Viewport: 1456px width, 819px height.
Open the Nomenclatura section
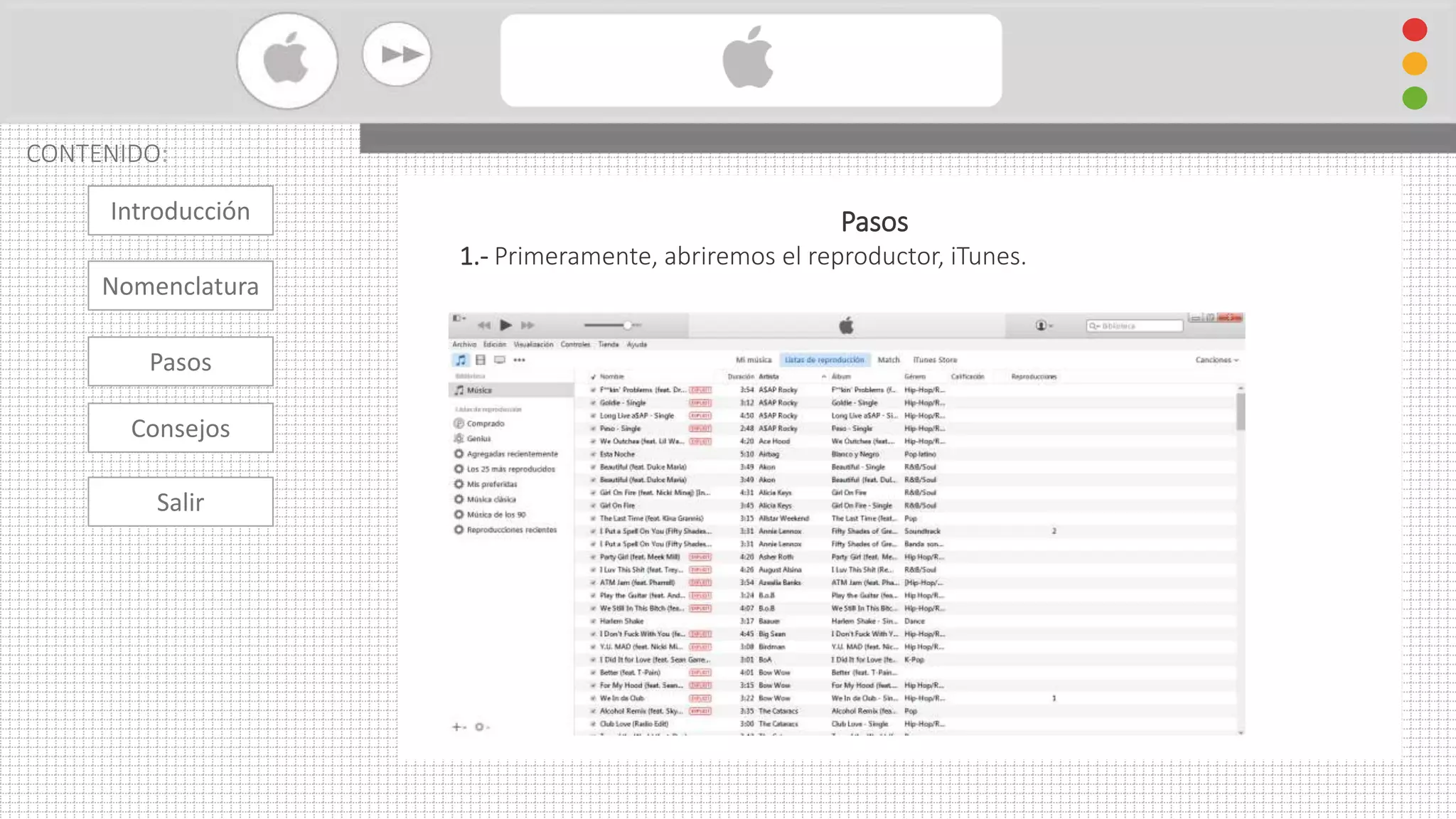coord(181,286)
